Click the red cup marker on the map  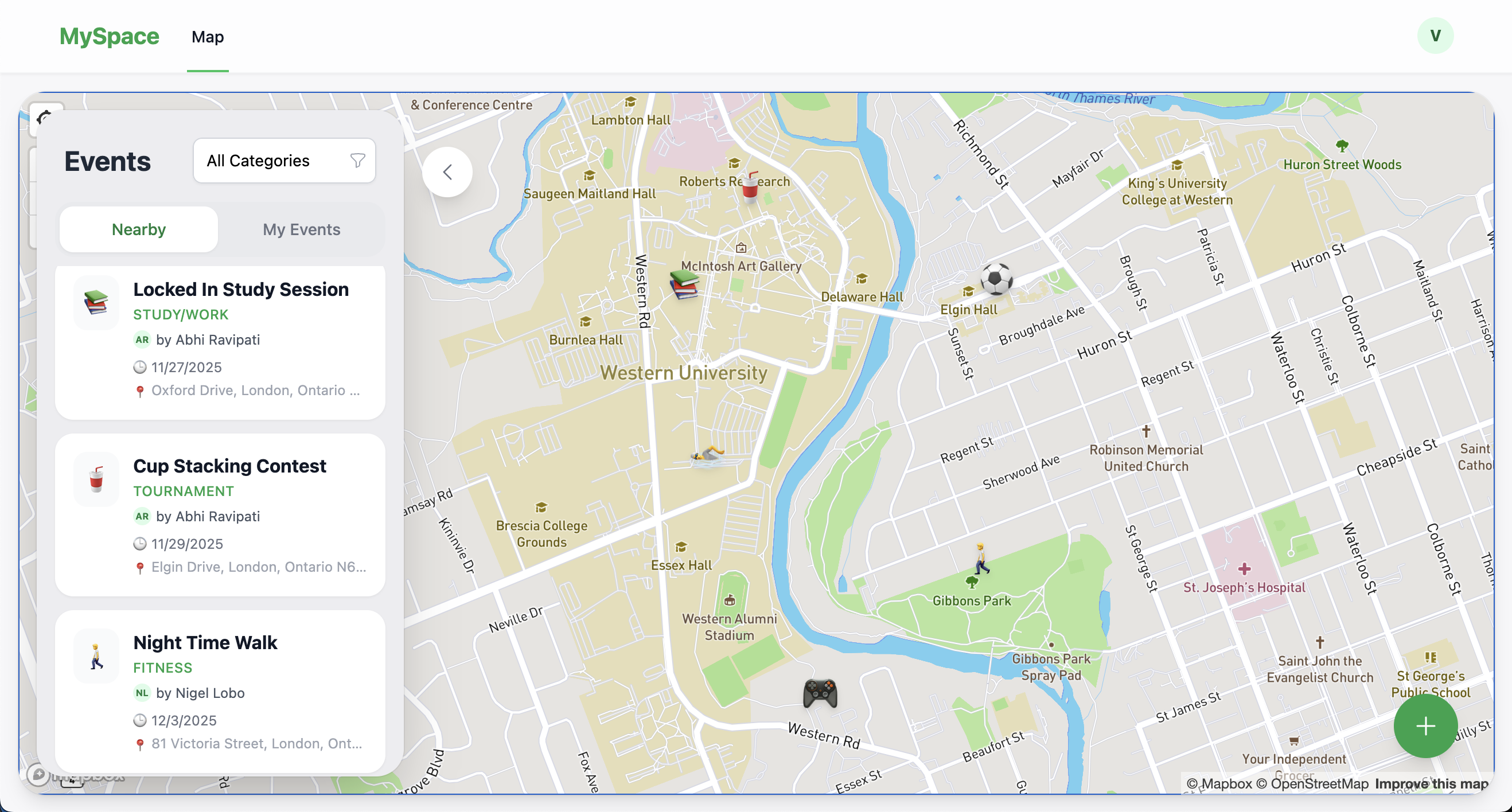pyautogui.click(x=750, y=187)
